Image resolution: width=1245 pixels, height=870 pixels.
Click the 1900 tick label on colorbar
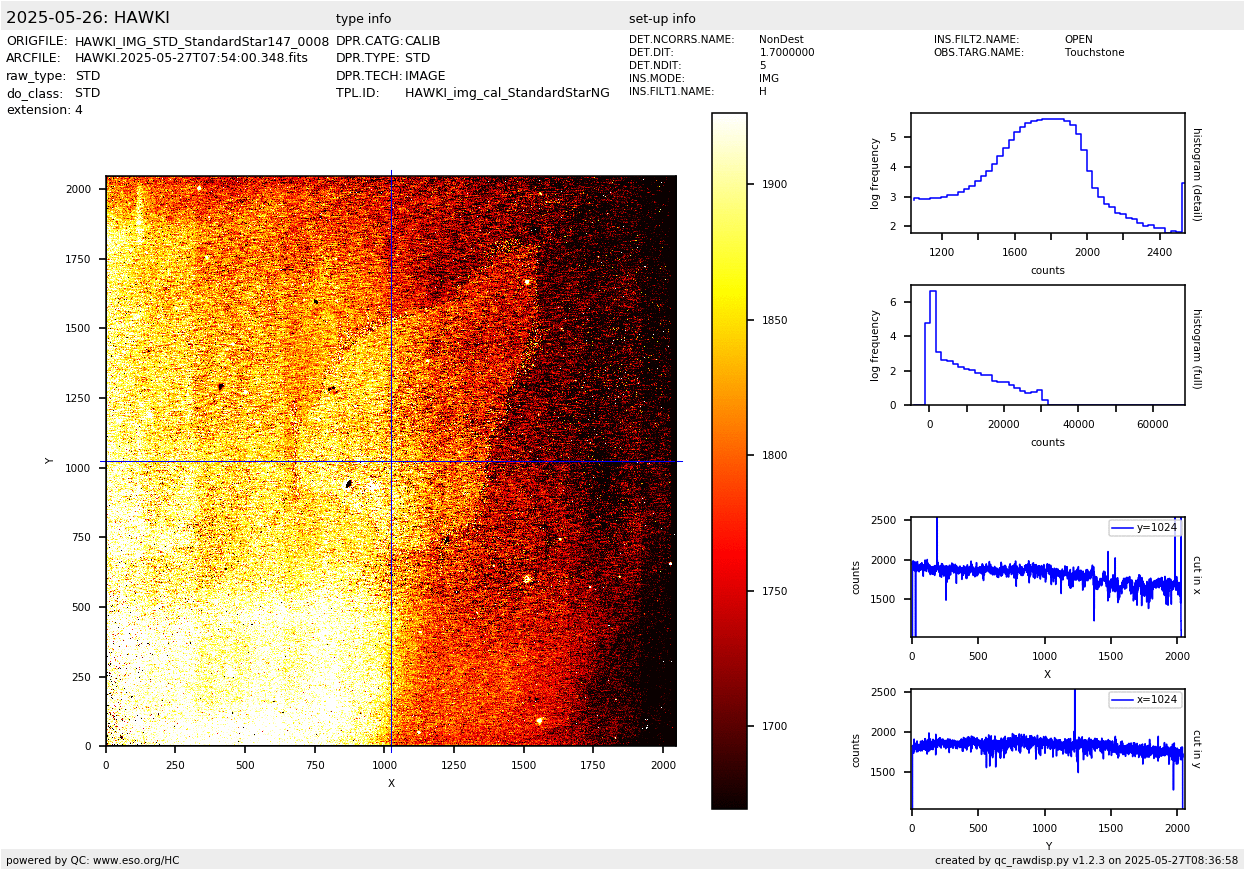pyautogui.click(x=773, y=184)
